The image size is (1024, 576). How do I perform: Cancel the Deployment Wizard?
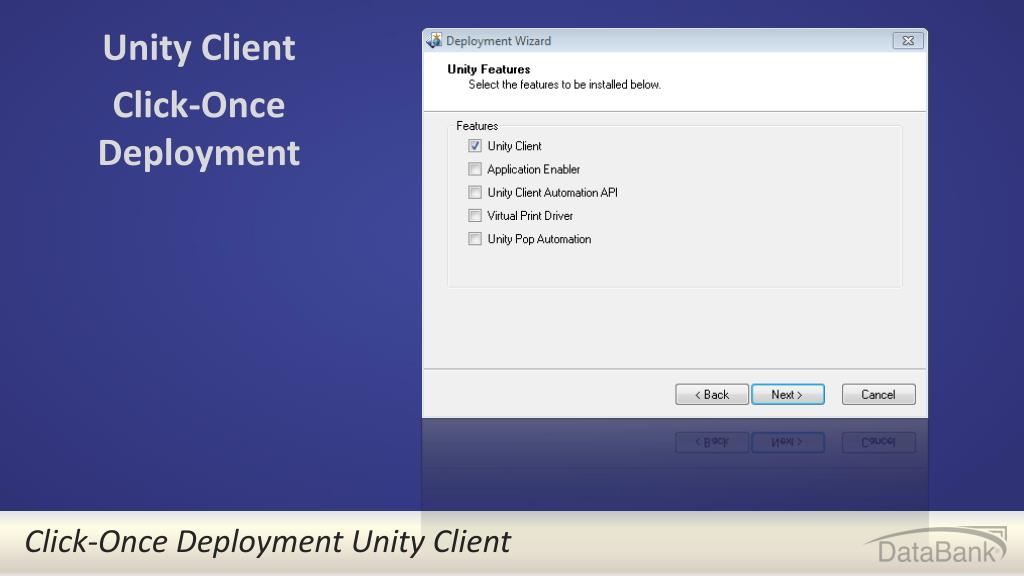tap(878, 394)
